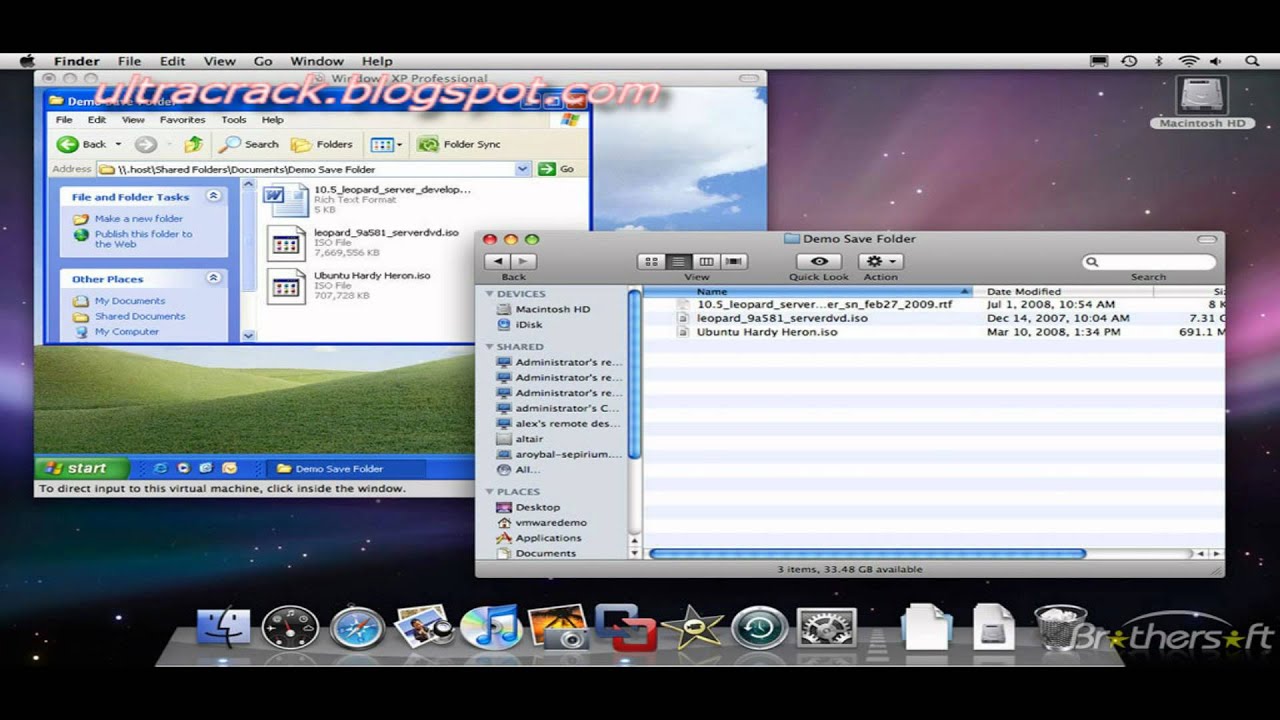
Task: Open iPhoto camera icon in Dock
Action: coord(558,628)
